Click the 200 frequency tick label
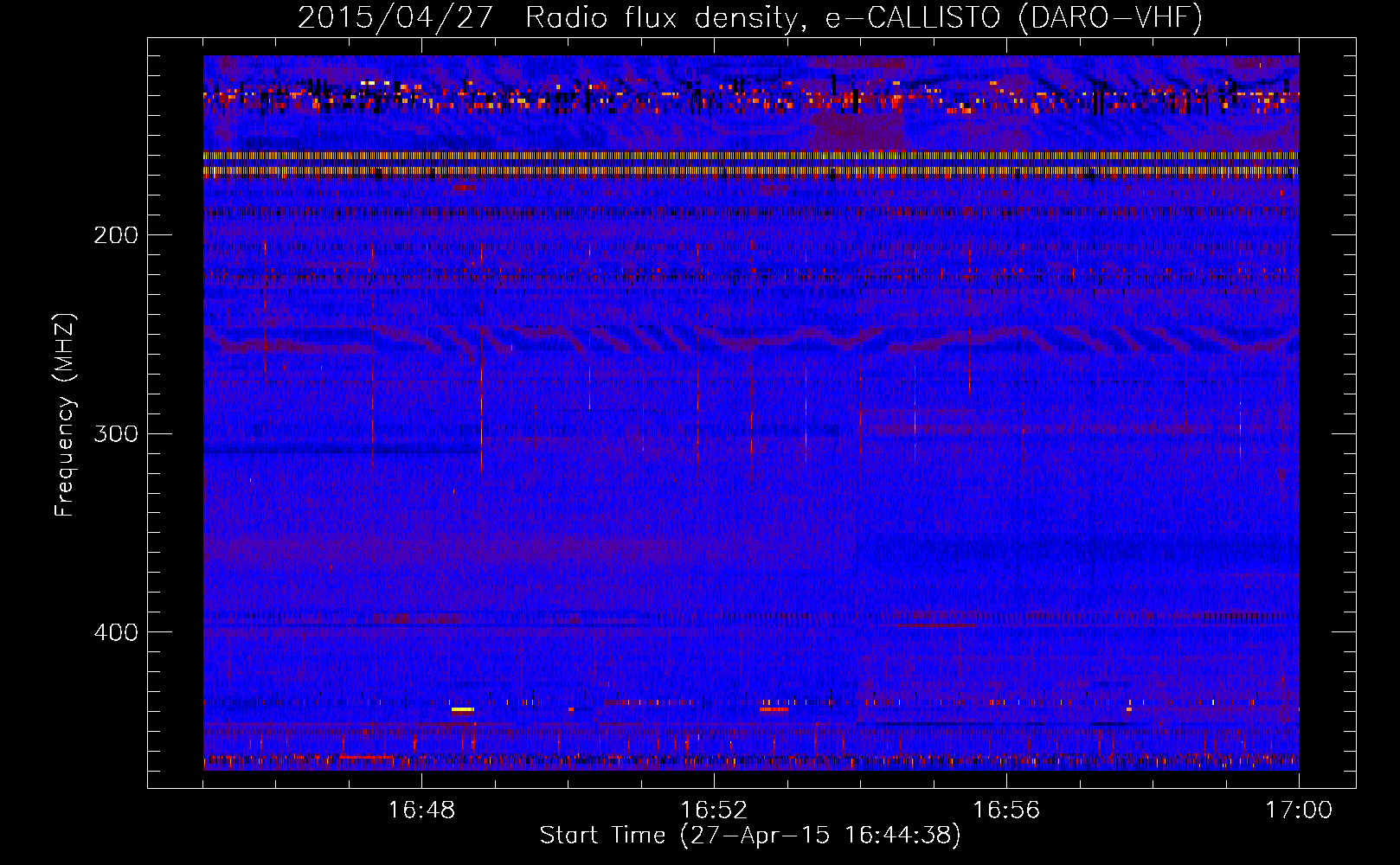1400x865 pixels. point(115,235)
